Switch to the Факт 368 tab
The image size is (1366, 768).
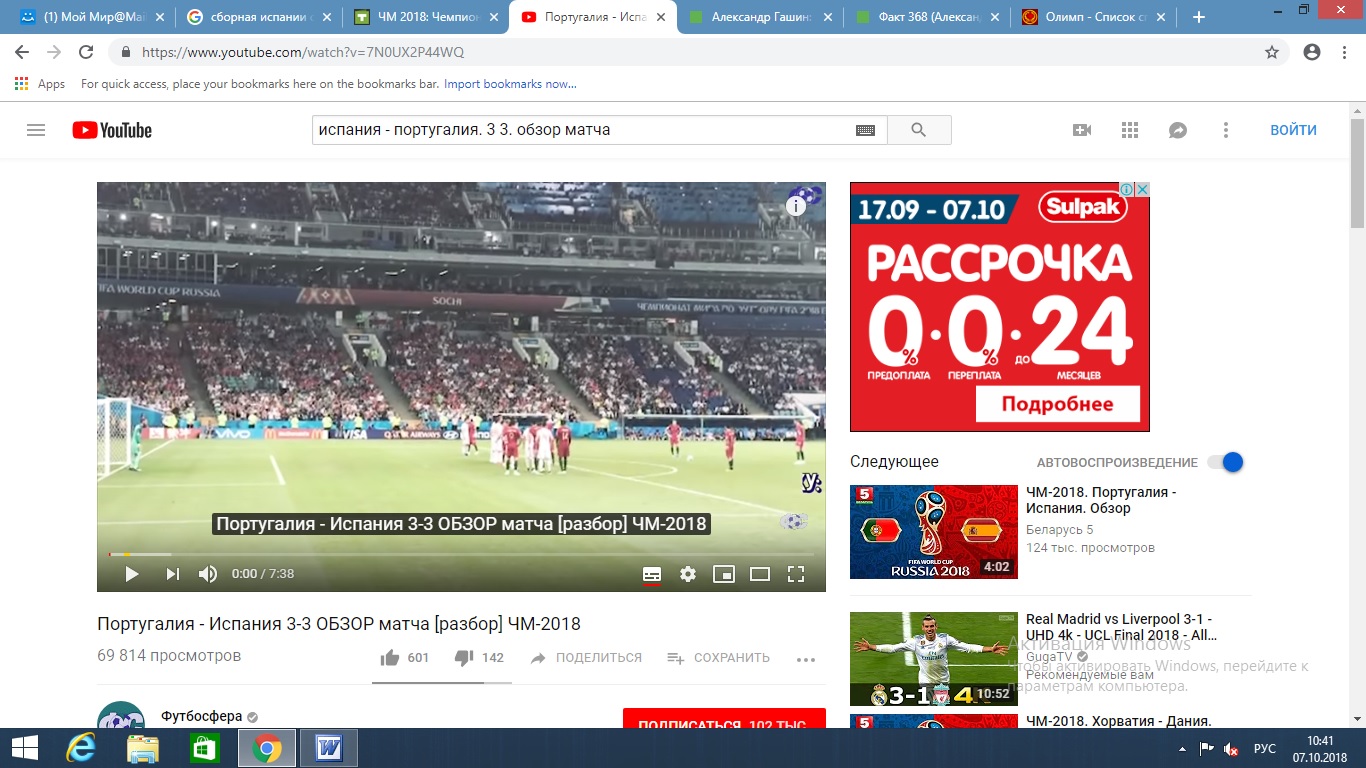(x=927, y=17)
